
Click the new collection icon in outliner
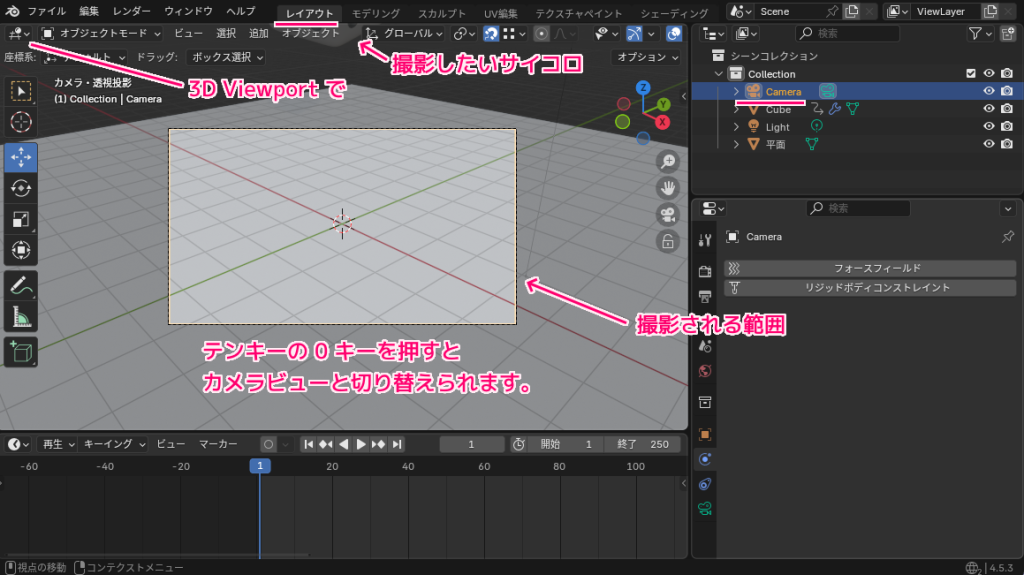pos(1008,33)
